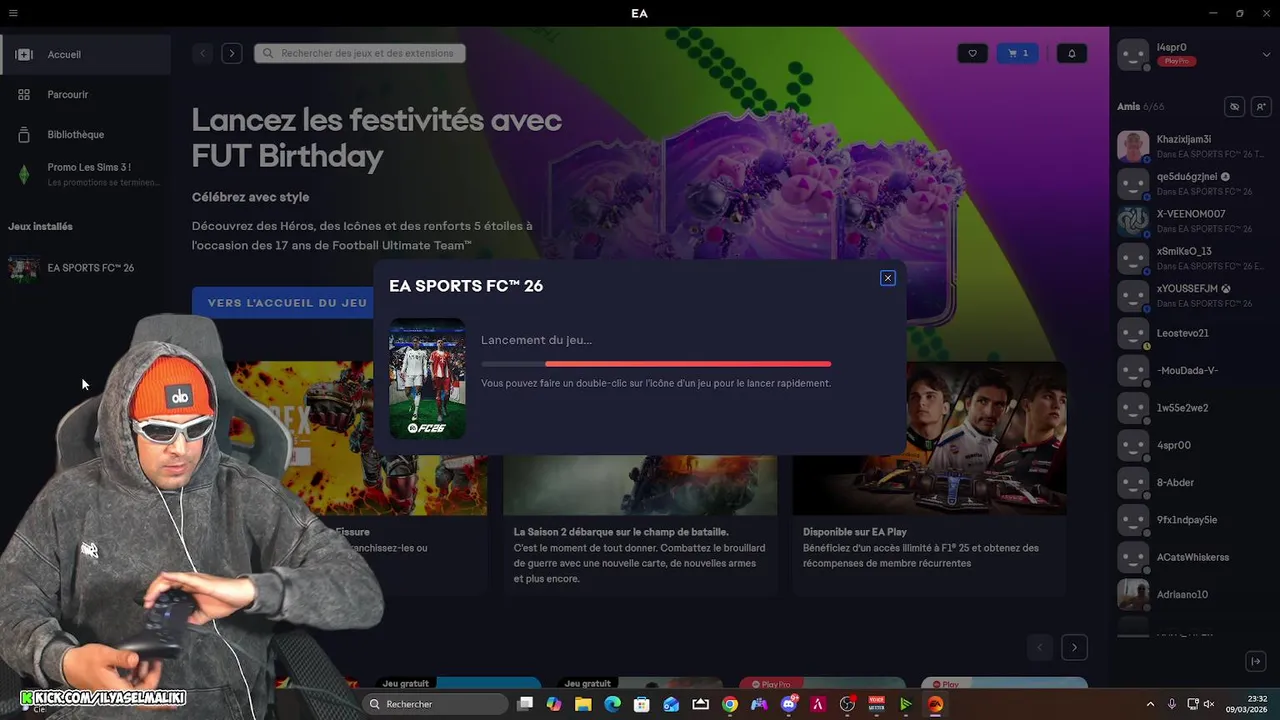
Task: Click the add friend icon
Action: point(1261,106)
